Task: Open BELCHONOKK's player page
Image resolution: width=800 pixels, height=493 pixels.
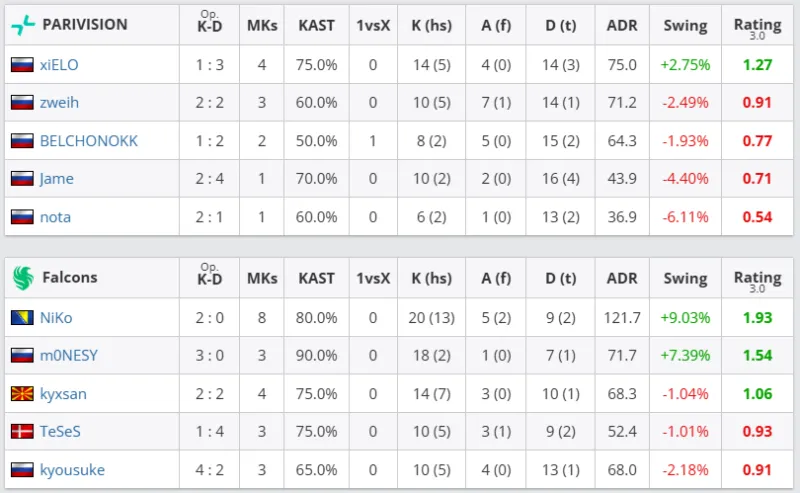Action: point(89,141)
